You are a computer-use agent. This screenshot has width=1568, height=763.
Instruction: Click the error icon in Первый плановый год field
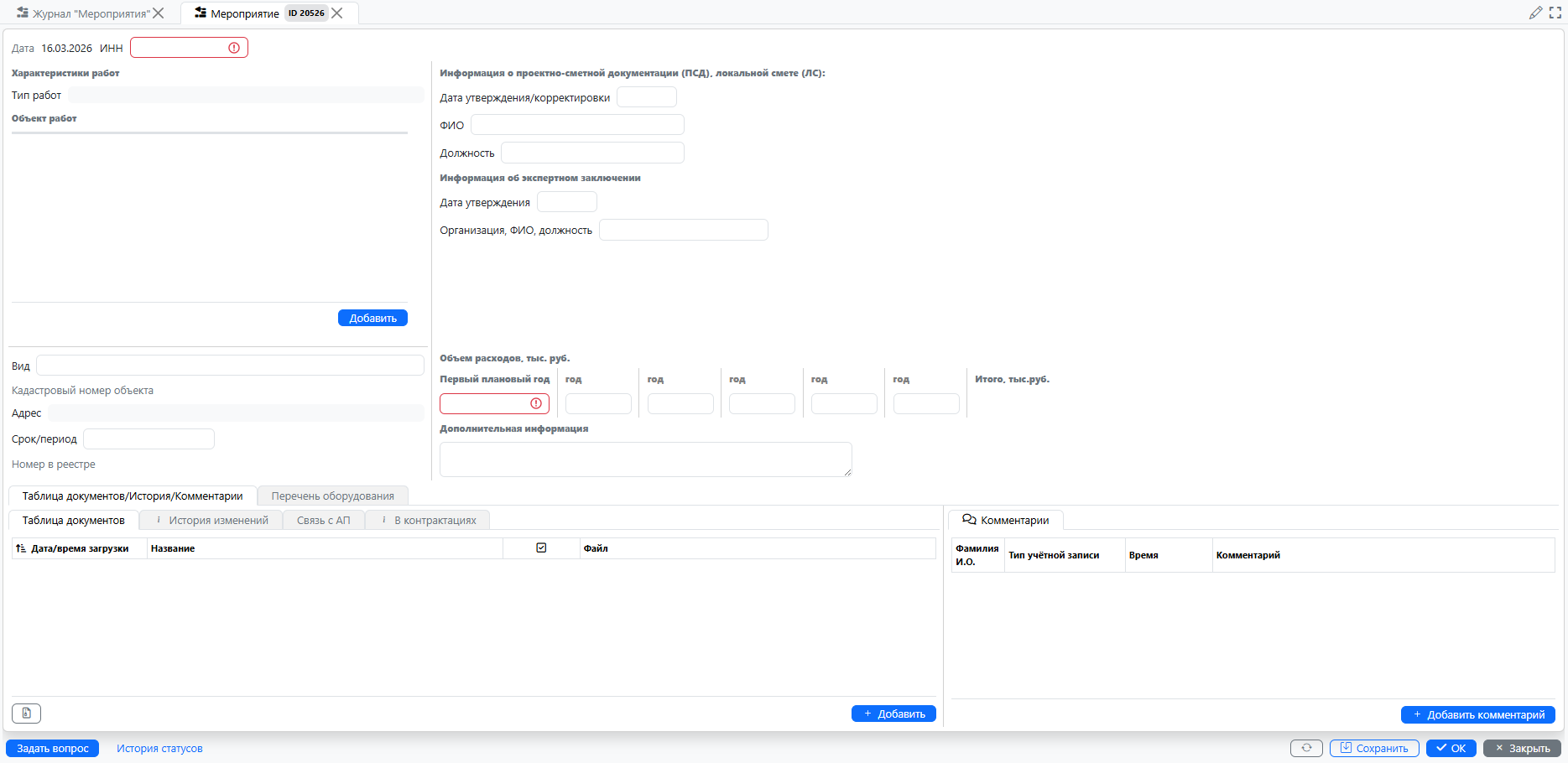(536, 404)
